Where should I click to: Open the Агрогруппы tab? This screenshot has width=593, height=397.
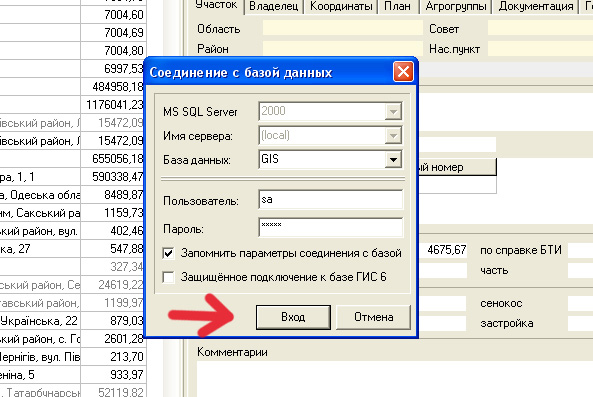456,6
